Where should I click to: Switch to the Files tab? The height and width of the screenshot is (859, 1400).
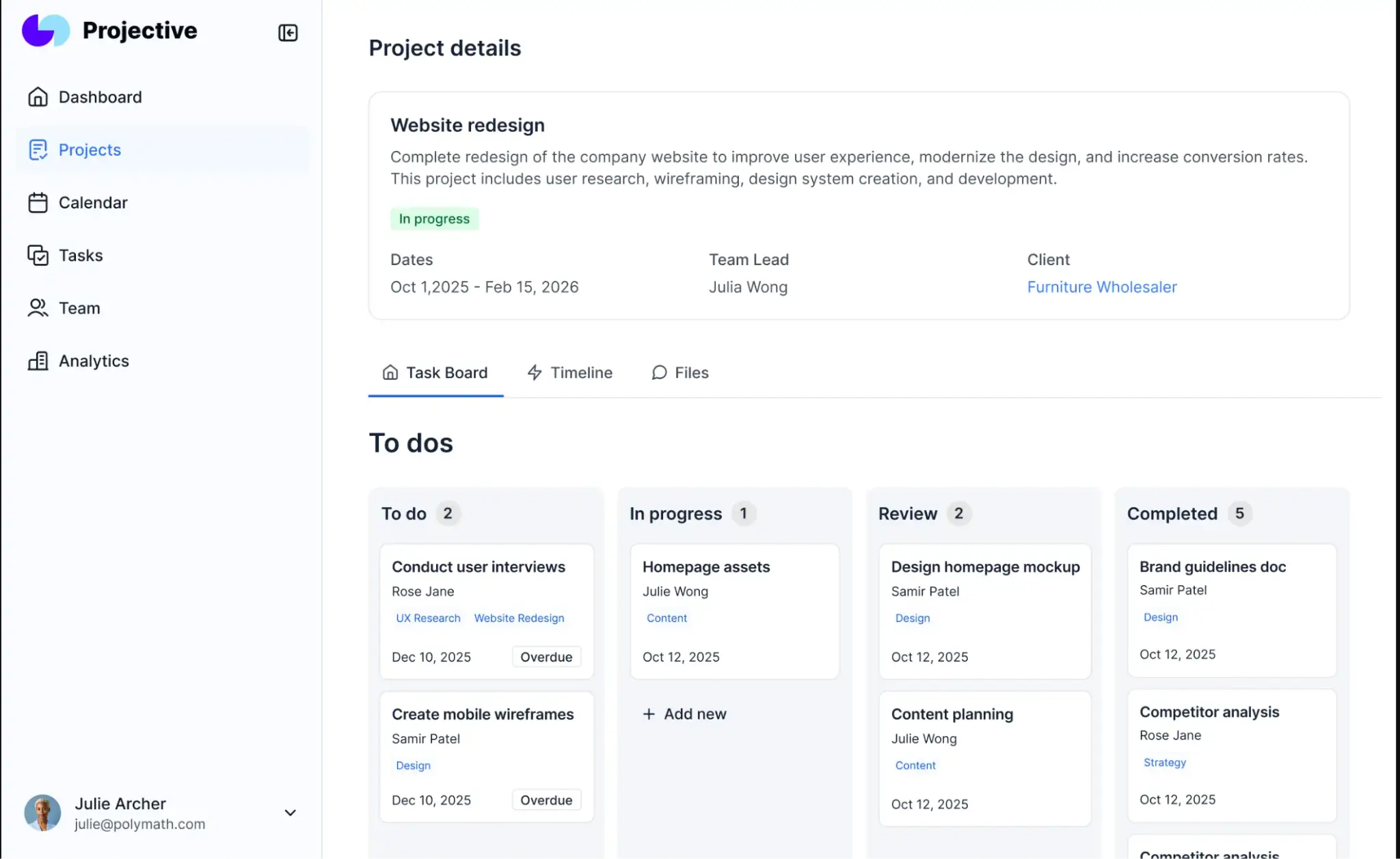pos(680,372)
